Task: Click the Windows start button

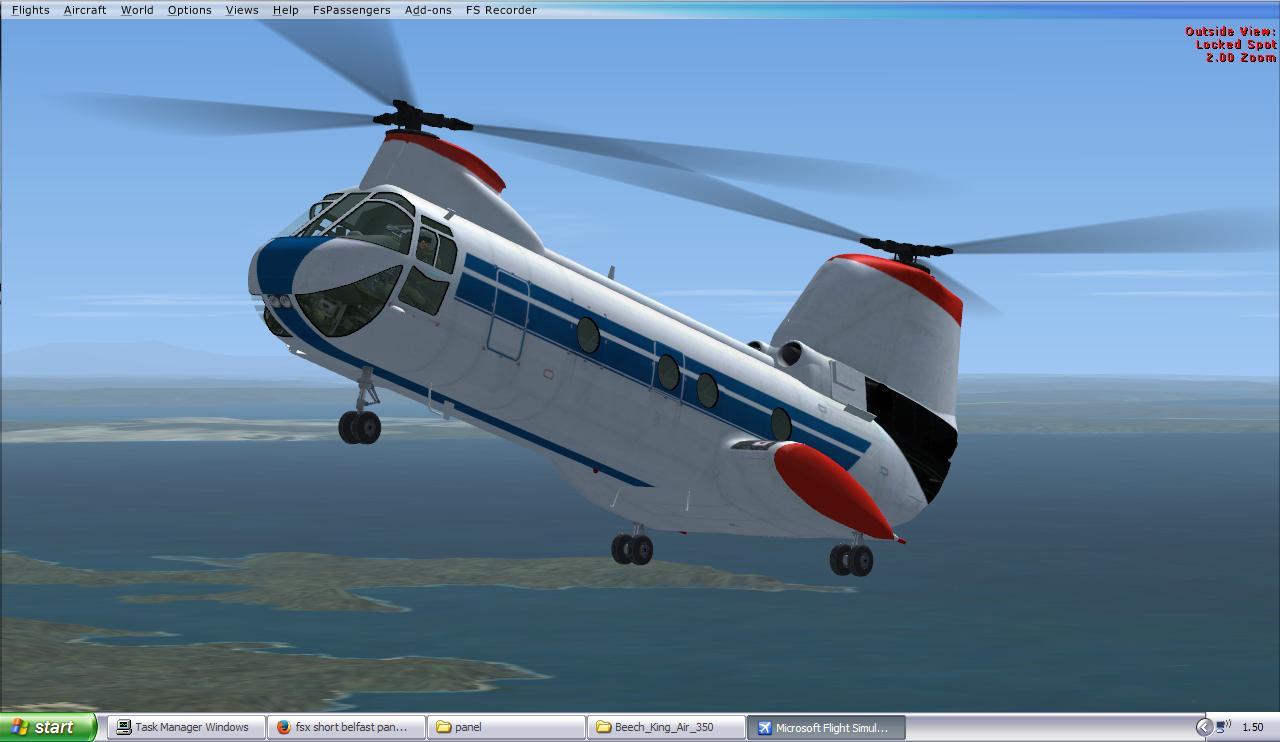Action: point(48,727)
